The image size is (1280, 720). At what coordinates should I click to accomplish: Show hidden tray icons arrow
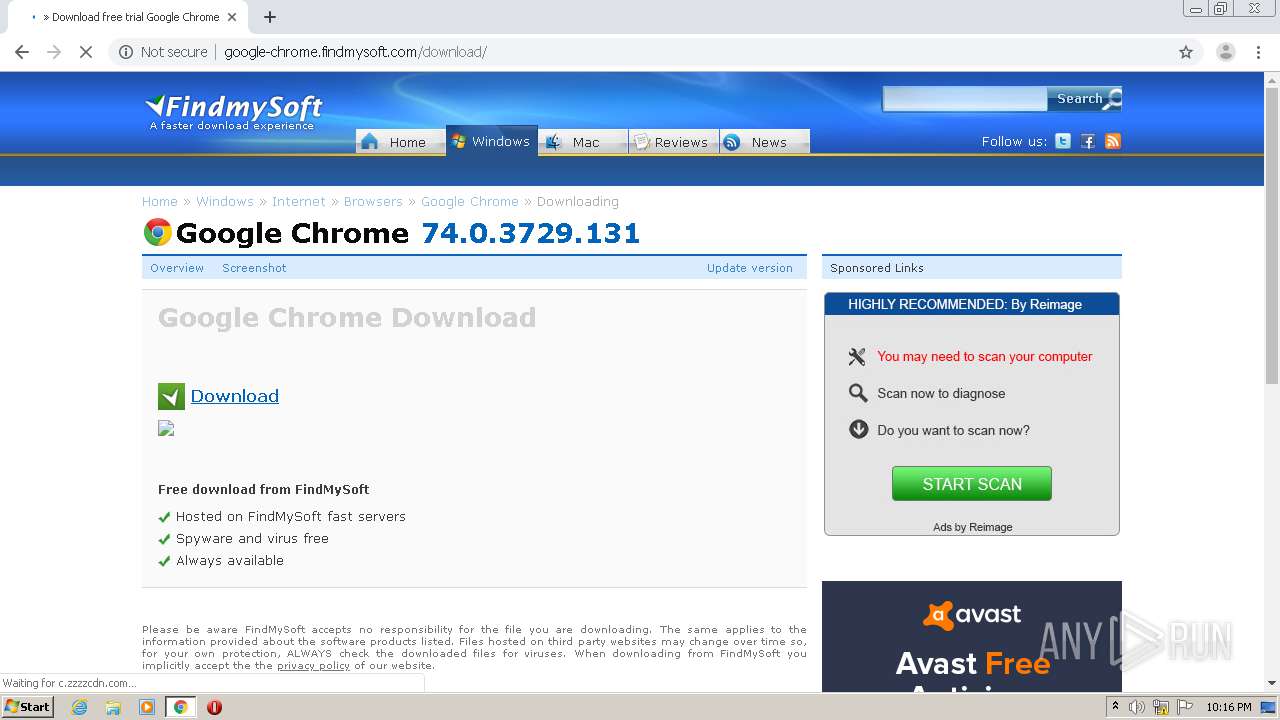(1115, 707)
